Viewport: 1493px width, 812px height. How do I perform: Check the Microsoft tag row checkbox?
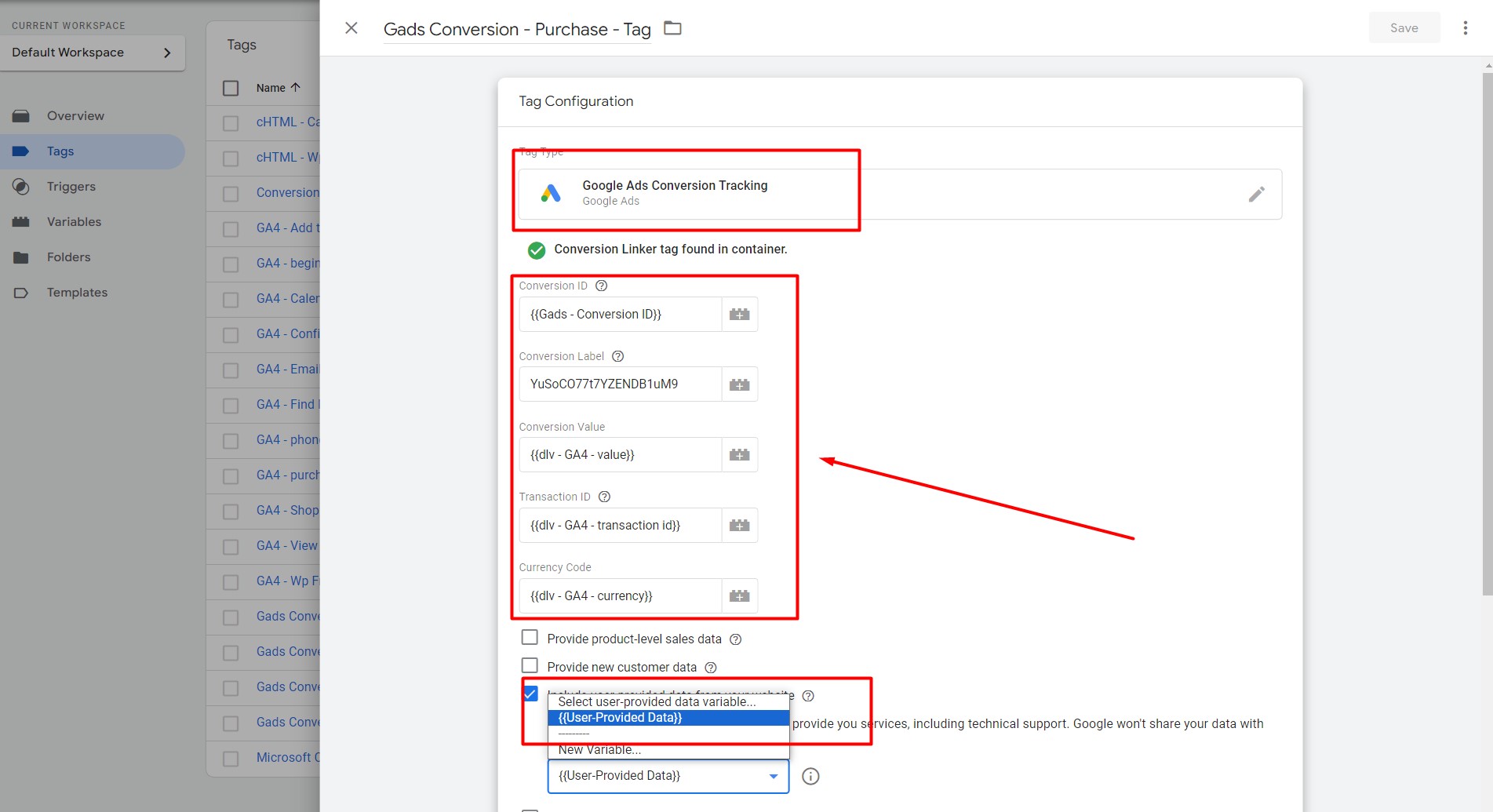[231, 759]
